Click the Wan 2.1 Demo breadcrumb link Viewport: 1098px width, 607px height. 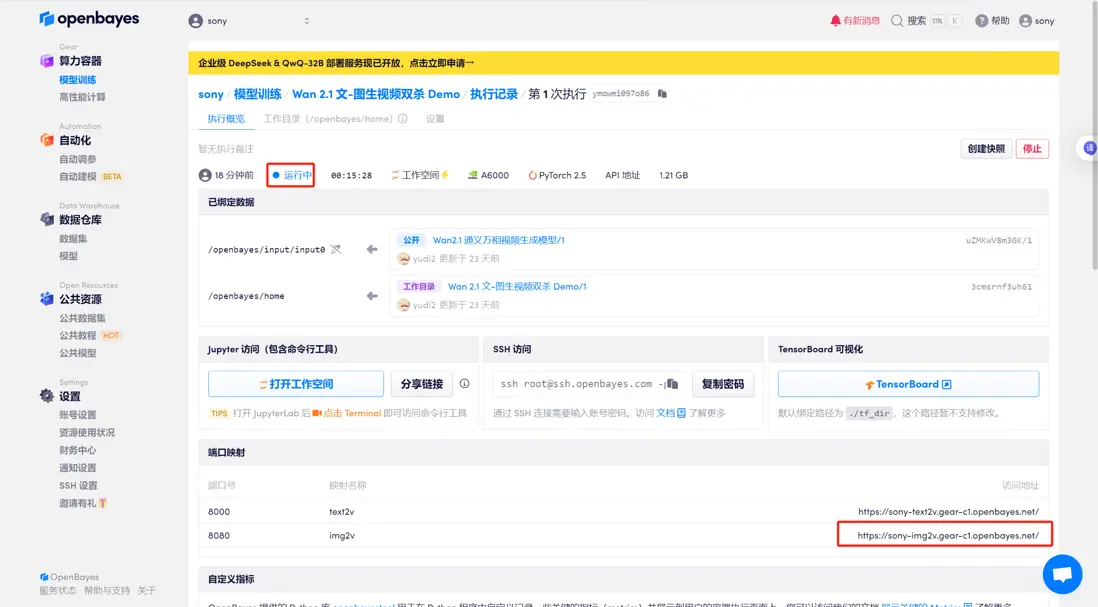coord(376,94)
